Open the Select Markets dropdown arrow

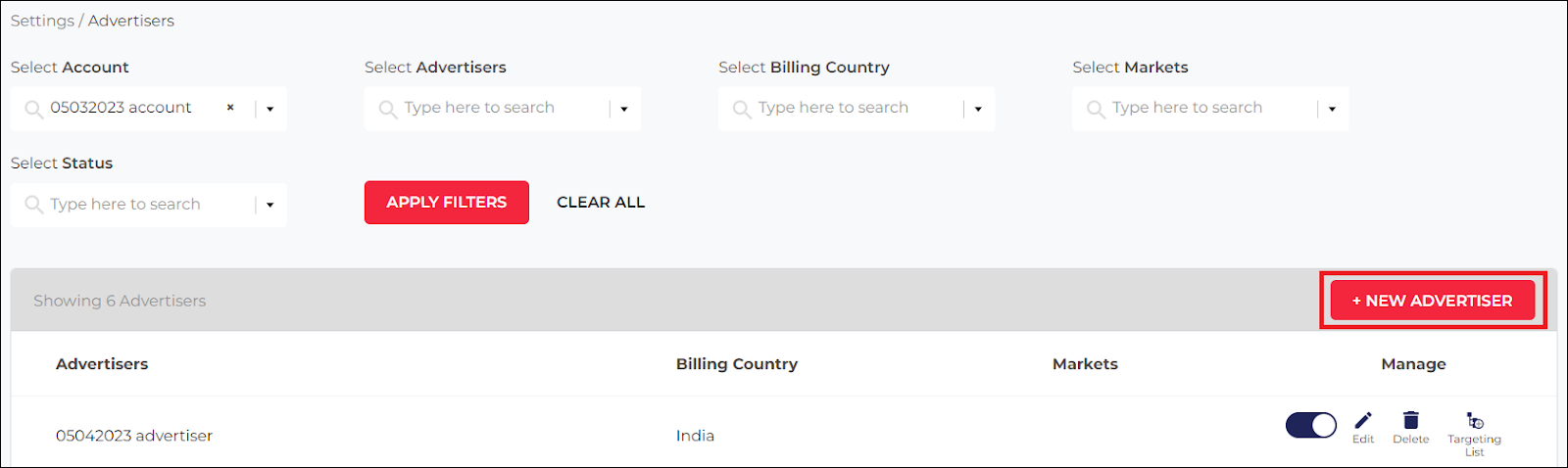1332,109
